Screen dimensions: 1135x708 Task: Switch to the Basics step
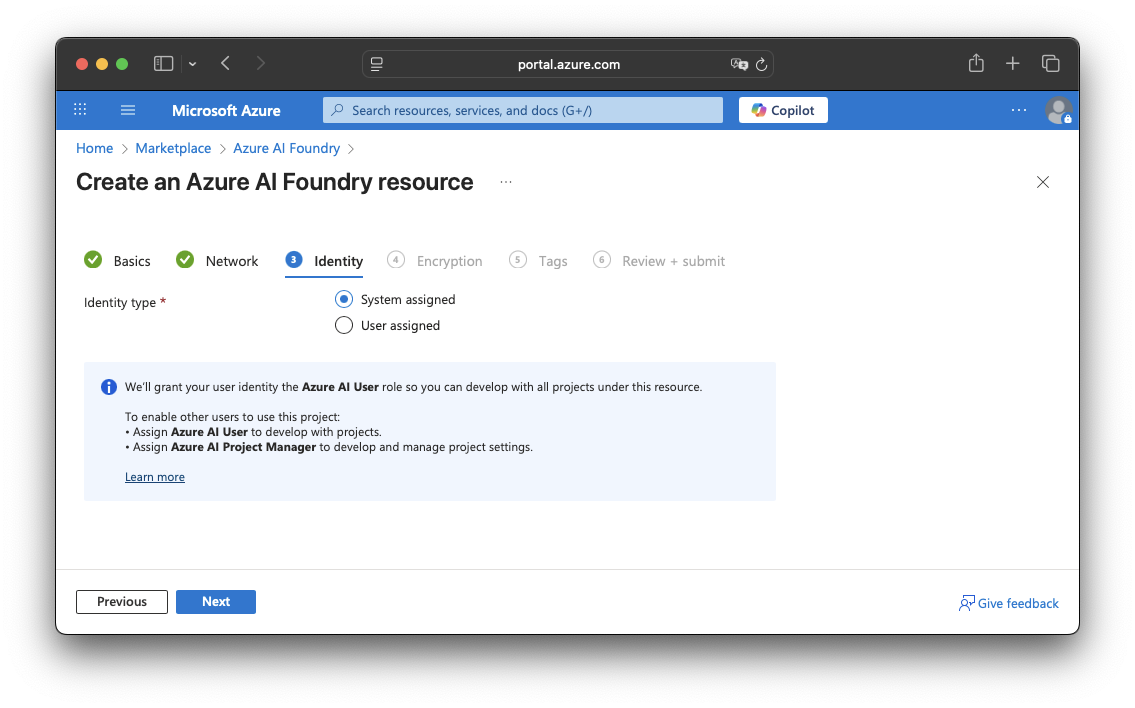coord(117,261)
